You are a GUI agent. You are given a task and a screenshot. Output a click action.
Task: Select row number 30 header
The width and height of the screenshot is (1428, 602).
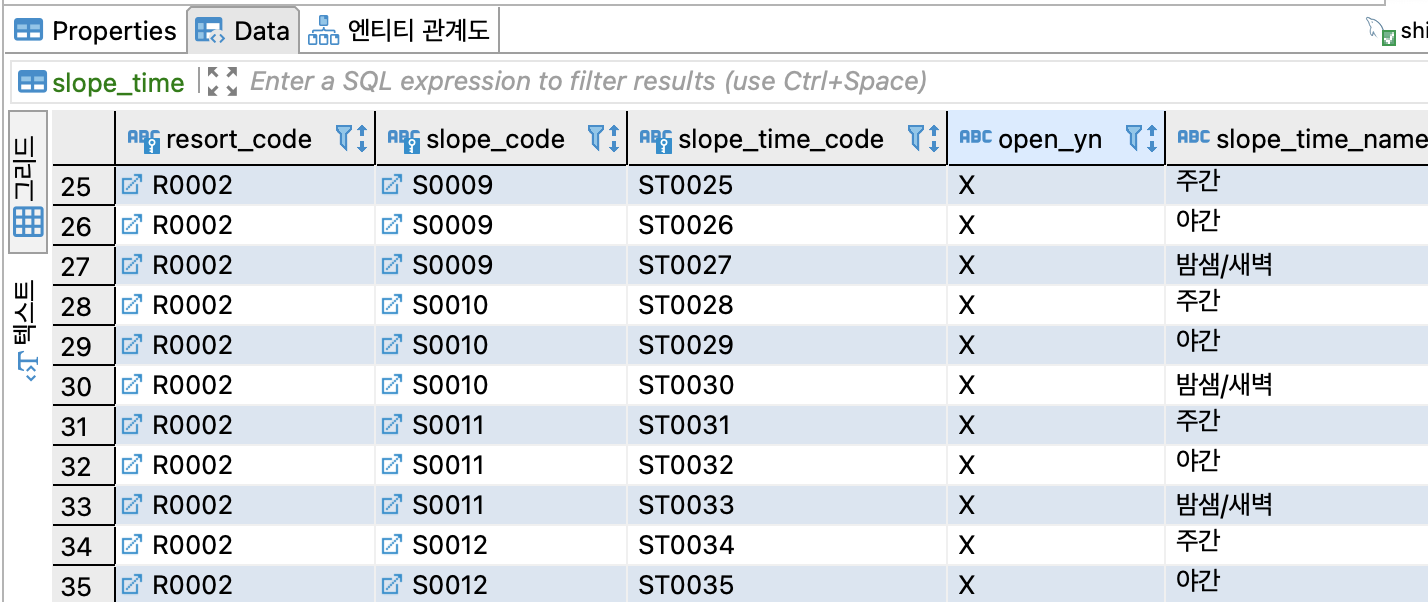point(77,386)
